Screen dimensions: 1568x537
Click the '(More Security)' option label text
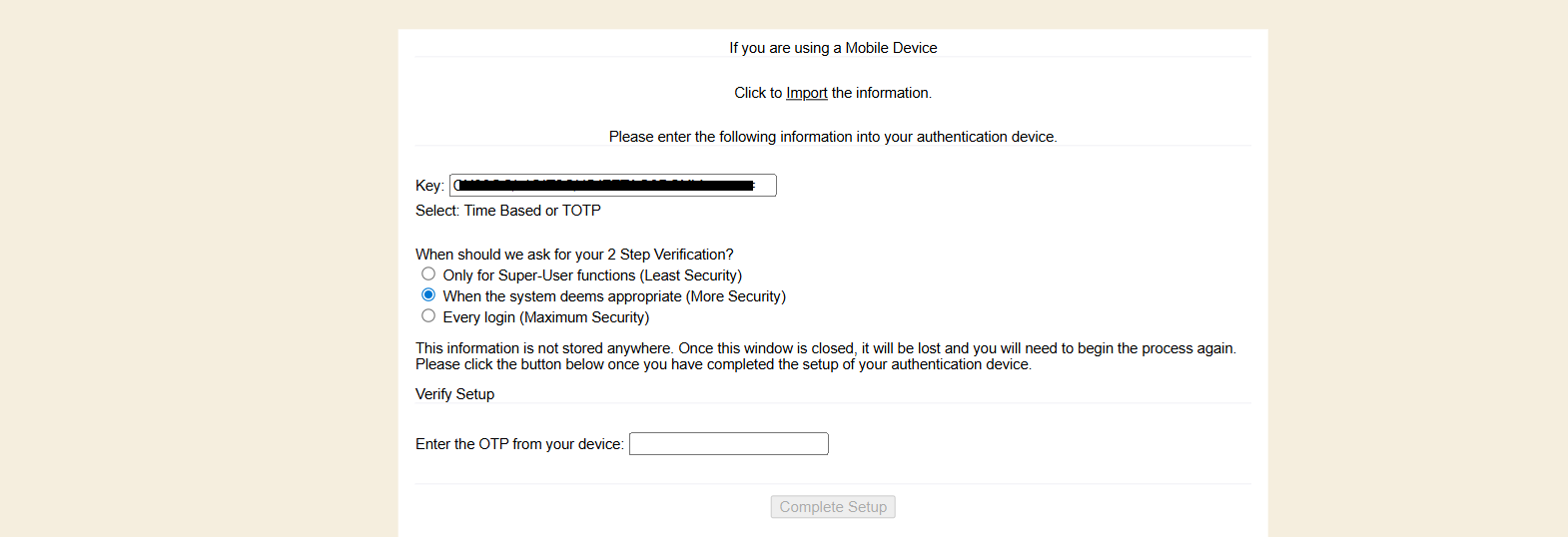tap(735, 296)
